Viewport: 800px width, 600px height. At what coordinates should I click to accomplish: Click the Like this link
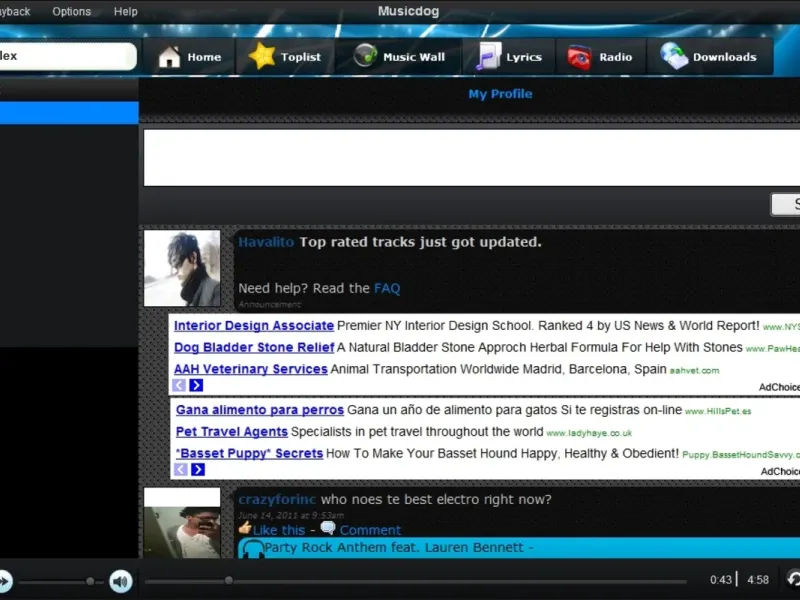pyautogui.click(x=279, y=530)
